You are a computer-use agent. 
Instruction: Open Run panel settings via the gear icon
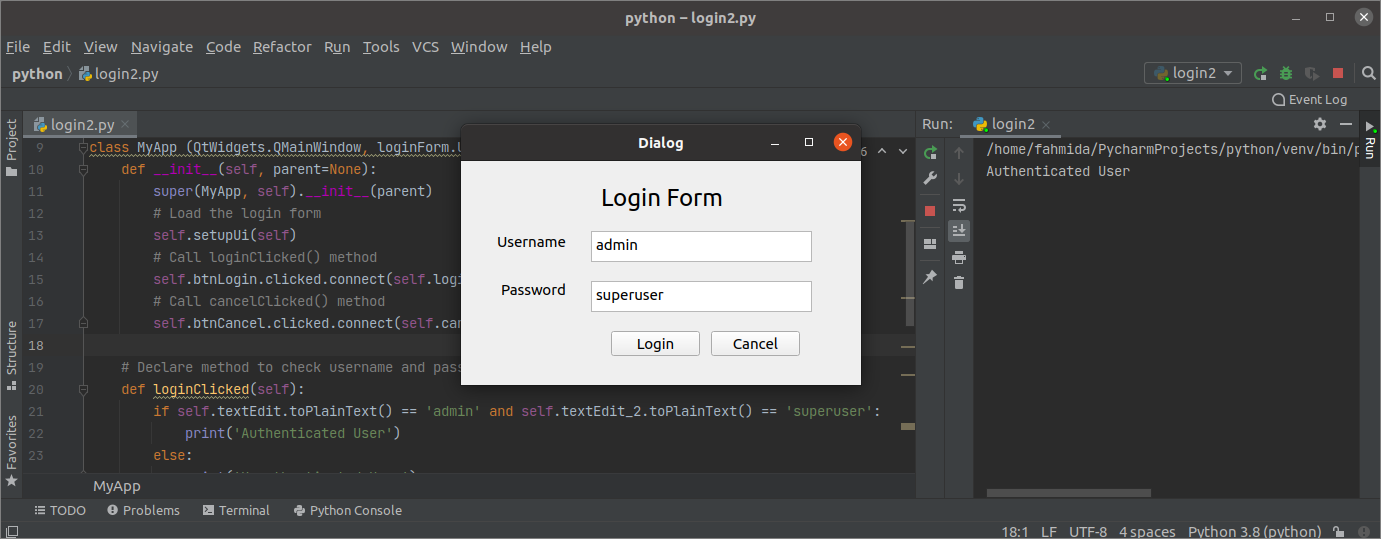1319,124
